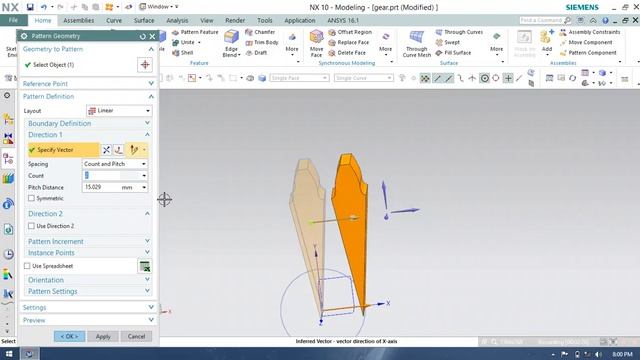This screenshot has height=360, width=640.
Task: Click the Save icon in title bar
Action: click(x=30, y=7)
